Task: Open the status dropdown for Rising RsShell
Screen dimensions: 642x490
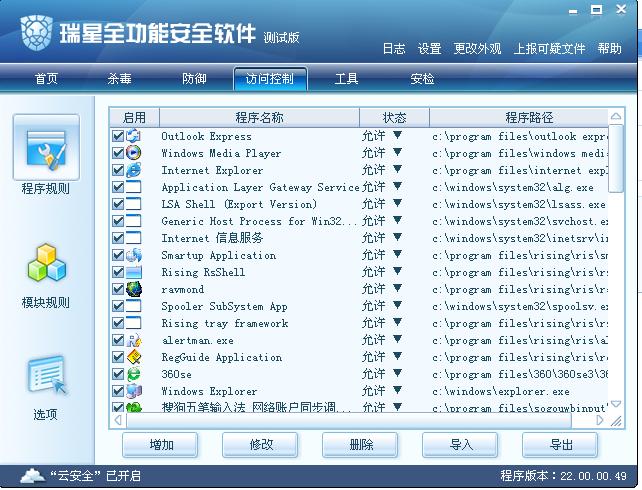Action: click(397, 271)
